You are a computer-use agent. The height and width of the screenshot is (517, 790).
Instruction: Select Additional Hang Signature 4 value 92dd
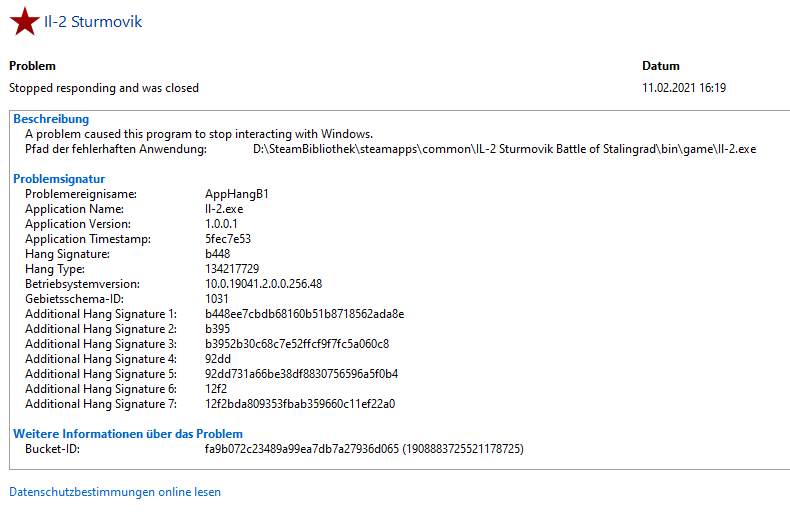[x=218, y=359]
